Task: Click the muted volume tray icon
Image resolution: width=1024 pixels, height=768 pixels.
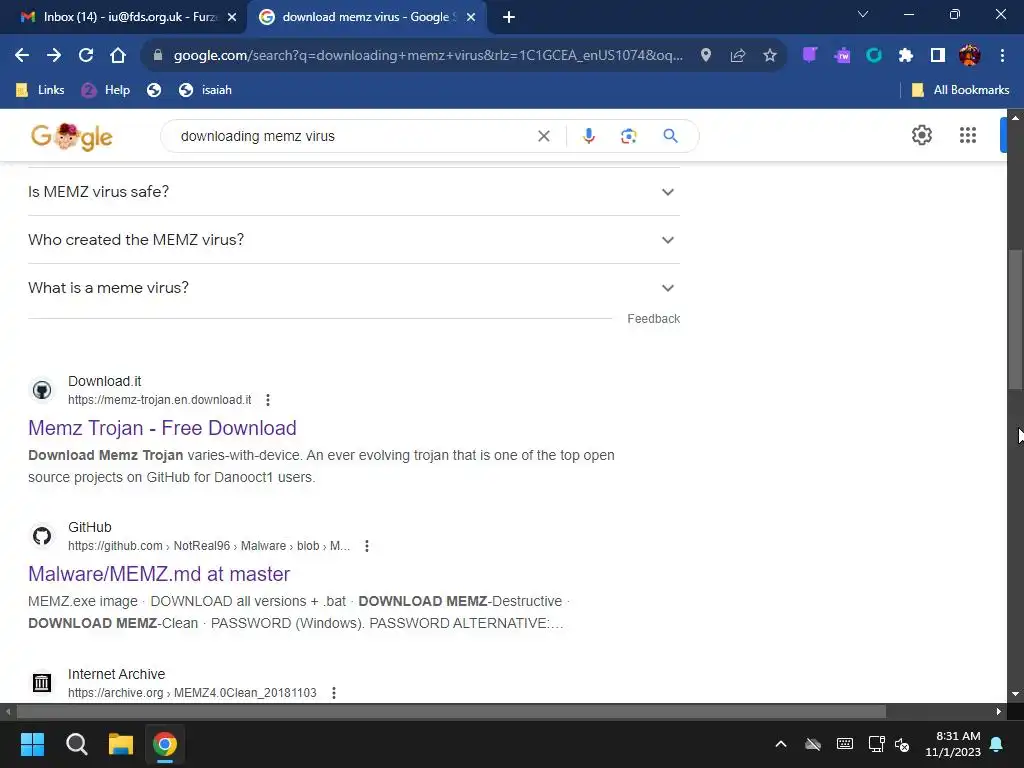Action: 903,744
